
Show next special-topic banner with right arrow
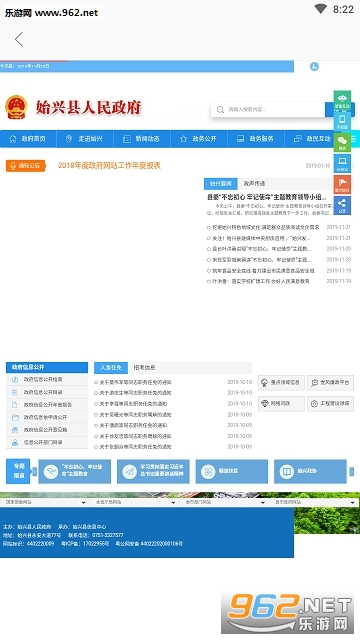(x=351, y=472)
